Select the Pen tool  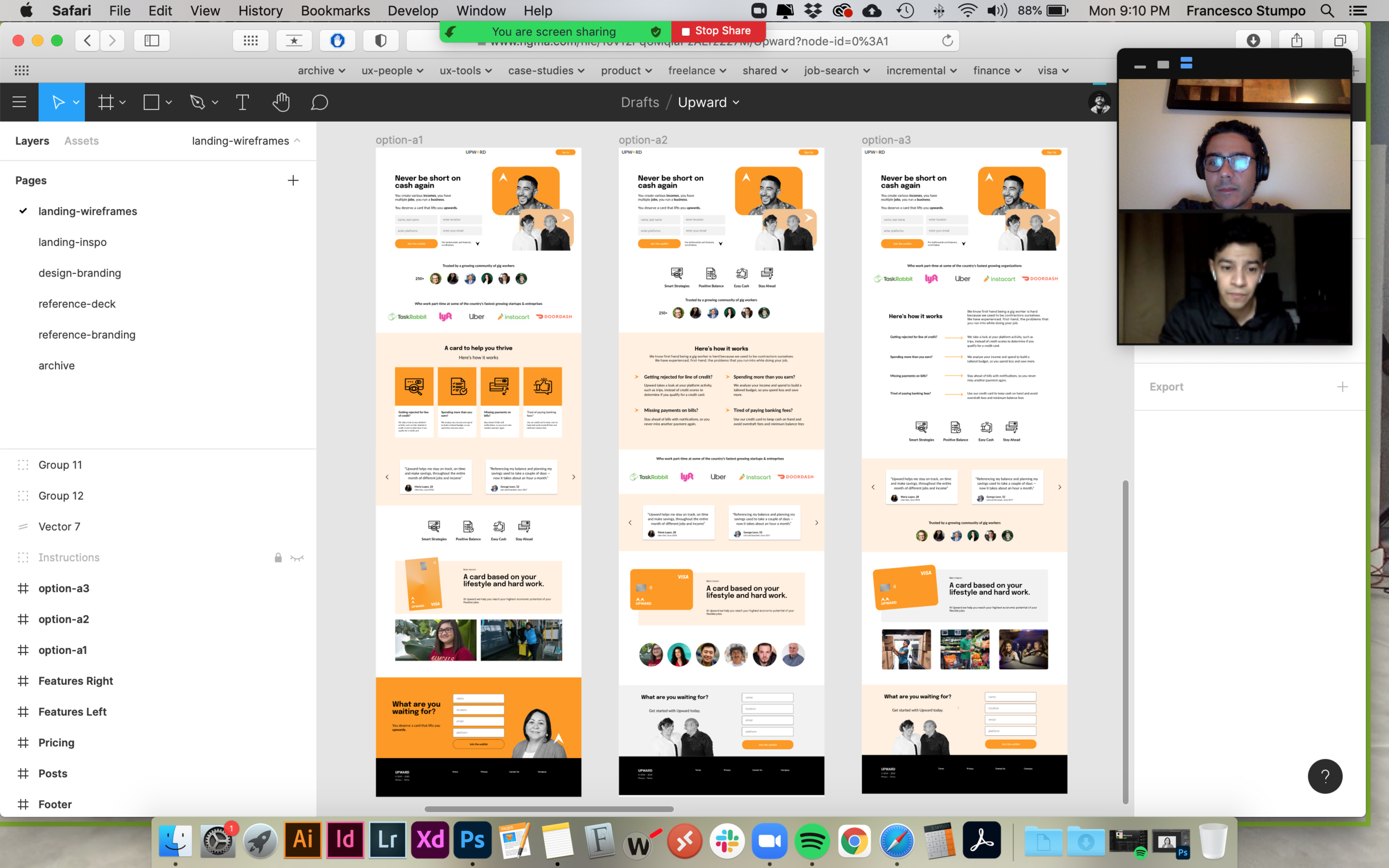[x=198, y=102]
